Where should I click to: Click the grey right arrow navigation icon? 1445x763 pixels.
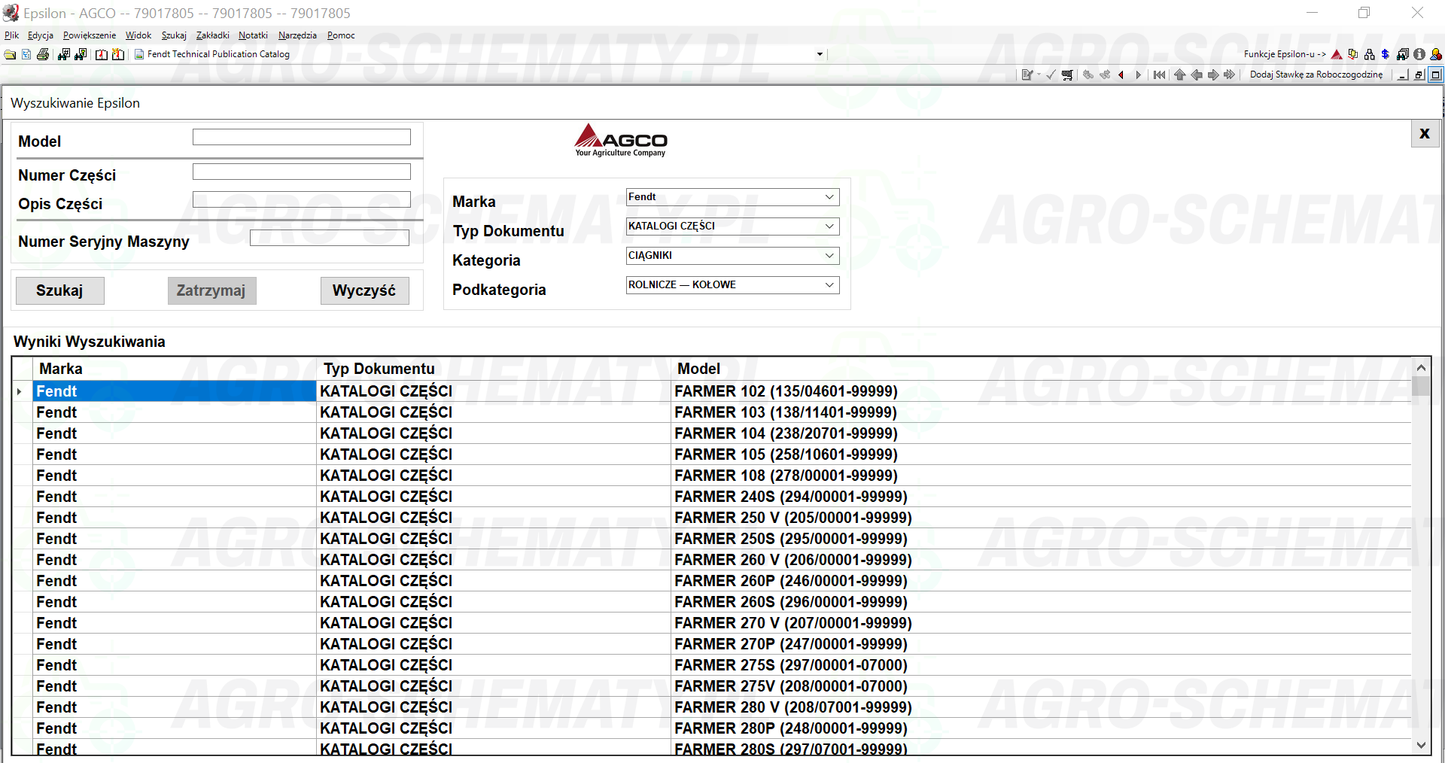coord(1213,75)
